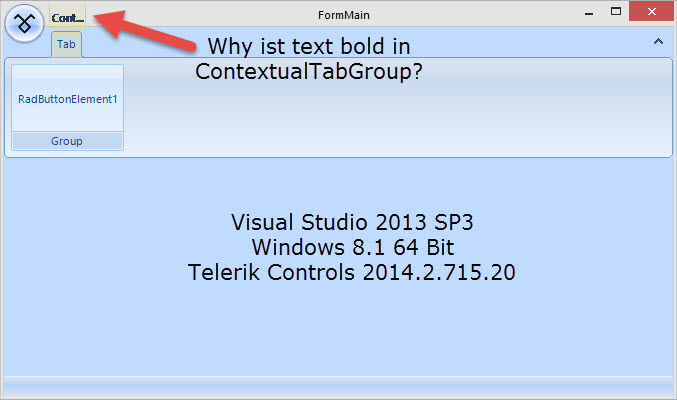This screenshot has width=677, height=400.
Task: Close the FormMain window
Action: [x=651, y=12]
